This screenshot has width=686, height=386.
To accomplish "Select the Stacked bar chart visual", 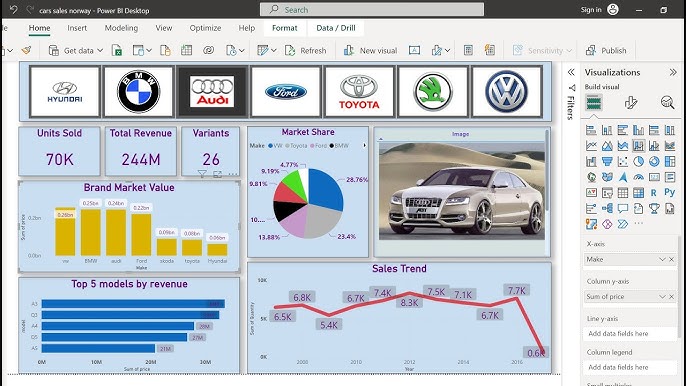I will [x=591, y=130].
